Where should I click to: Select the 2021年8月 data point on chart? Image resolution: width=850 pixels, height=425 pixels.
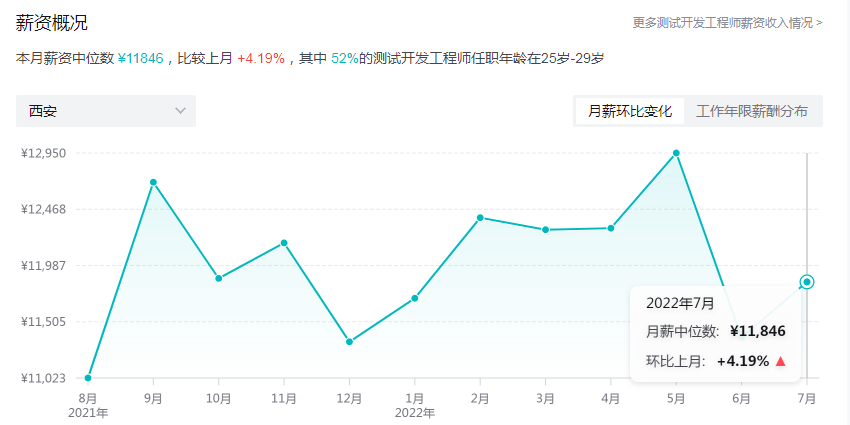click(x=88, y=378)
